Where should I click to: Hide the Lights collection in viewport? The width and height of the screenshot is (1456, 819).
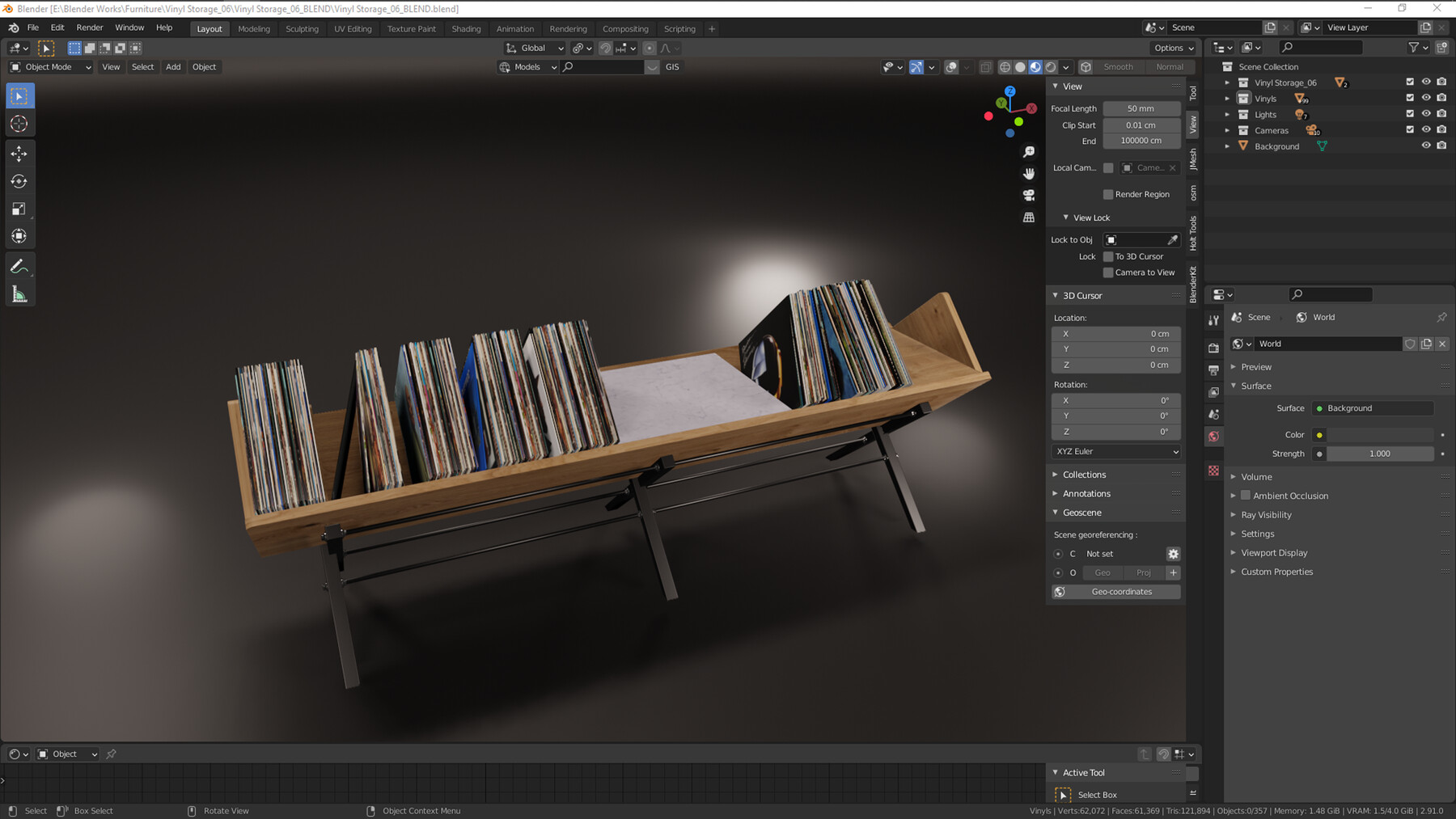click(x=1426, y=114)
